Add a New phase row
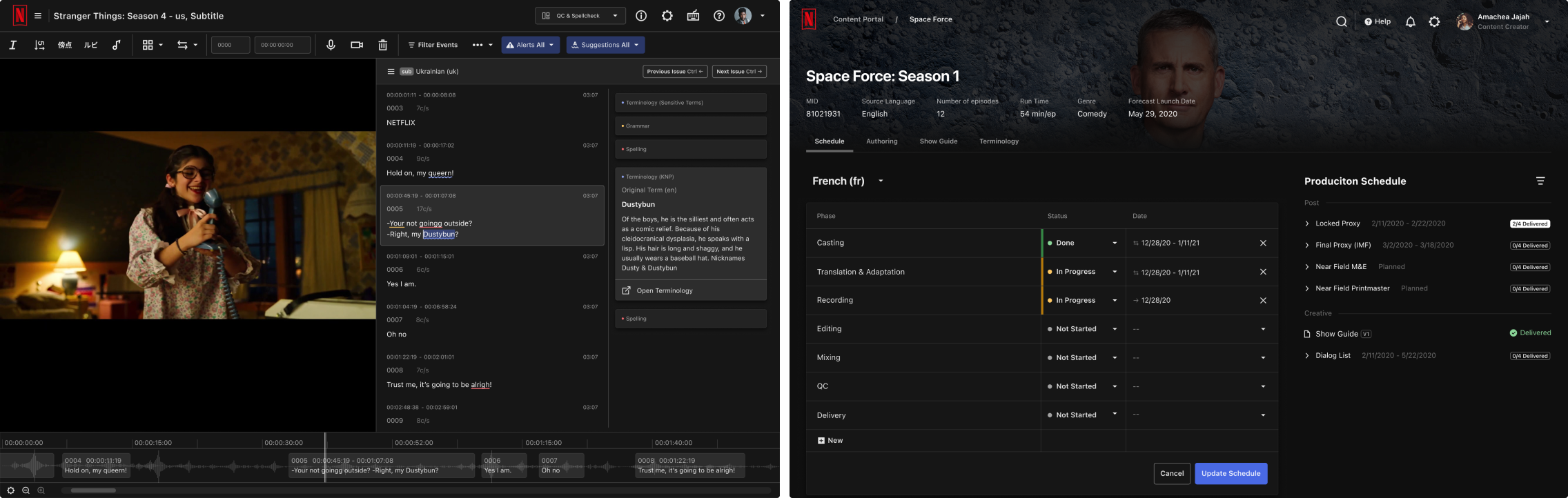 point(830,441)
